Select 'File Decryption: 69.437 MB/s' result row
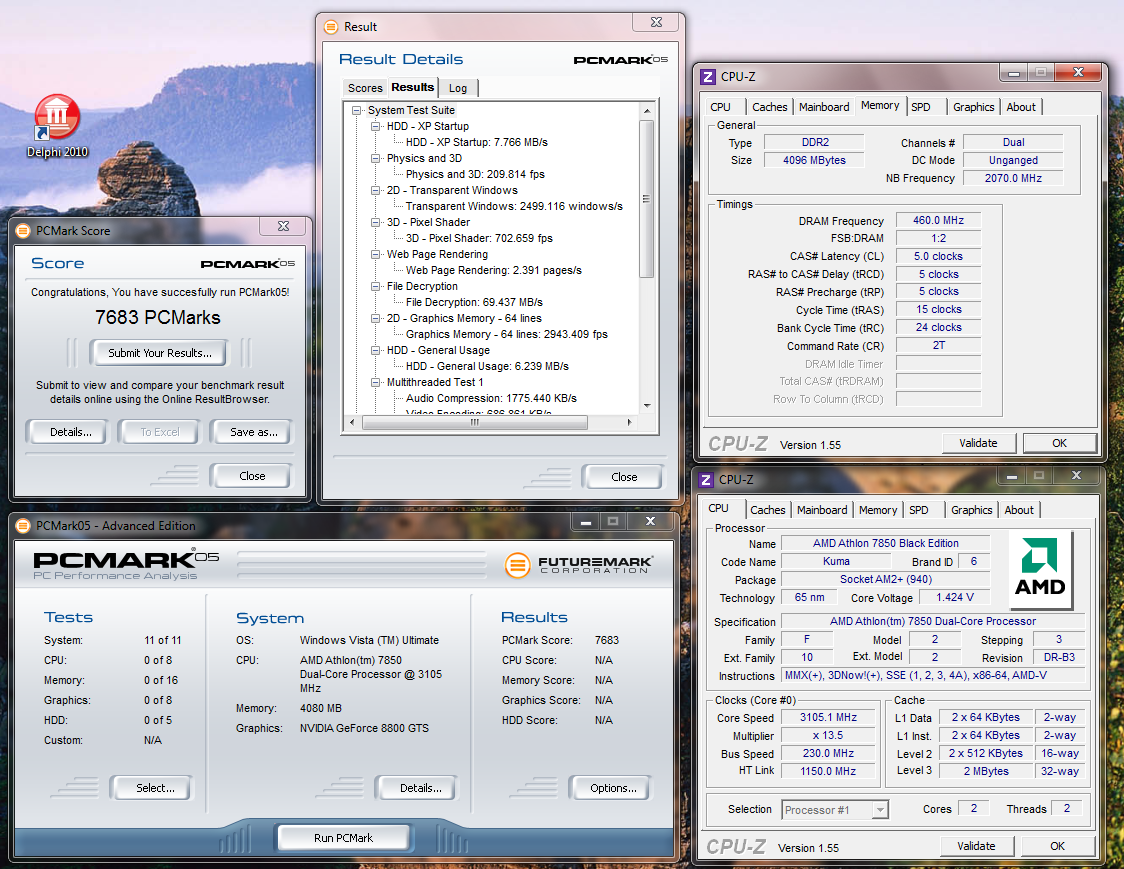This screenshot has height=869, width=1124. point(474,303)
